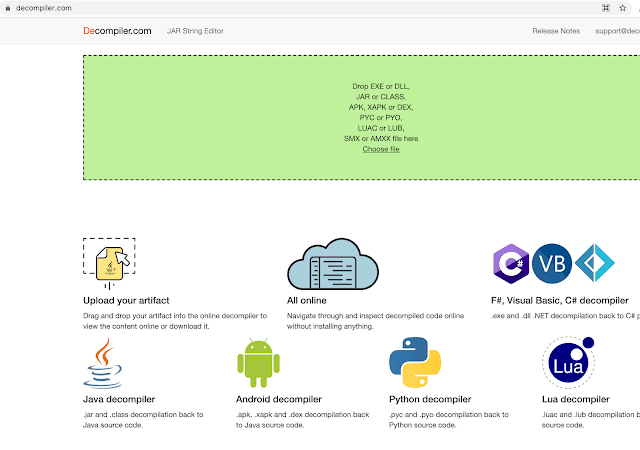Bookmark this page with the star icon
This screenshot has width=640, height=450.
pyautogui.click(x=622, y=8)
